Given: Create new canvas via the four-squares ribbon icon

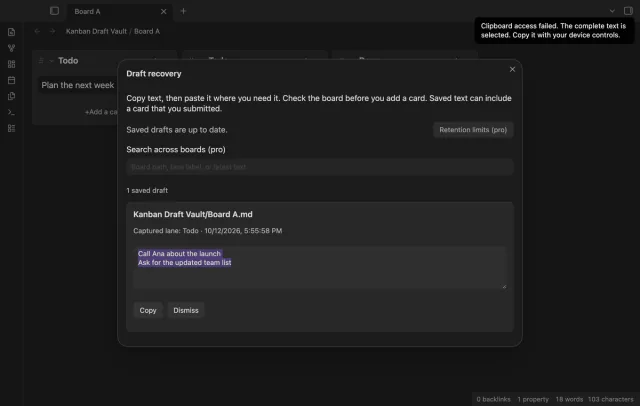Looking at the screenshot, I should pos(11,64).
